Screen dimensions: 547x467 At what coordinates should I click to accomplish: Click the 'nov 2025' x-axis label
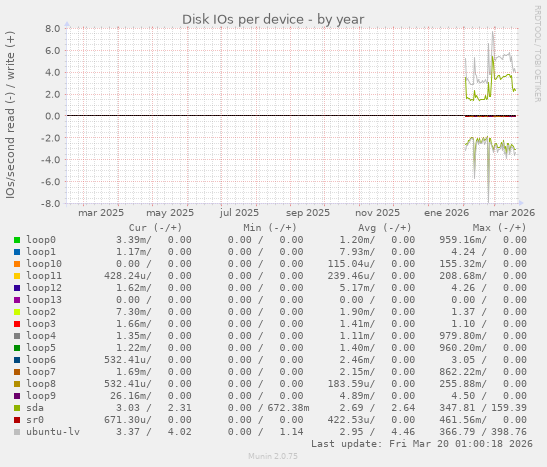tap(377, 213)
